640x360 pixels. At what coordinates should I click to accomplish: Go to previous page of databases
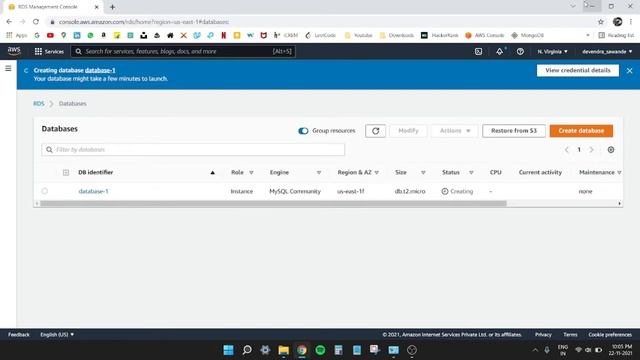tap(567, 150)
